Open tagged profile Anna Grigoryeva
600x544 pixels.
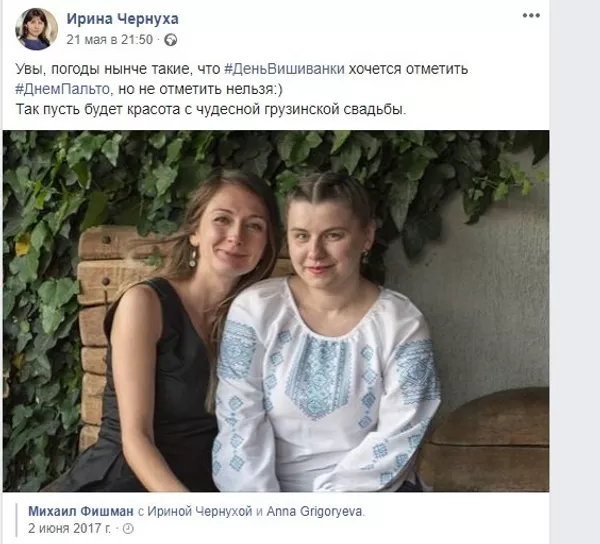coord(315,511)
